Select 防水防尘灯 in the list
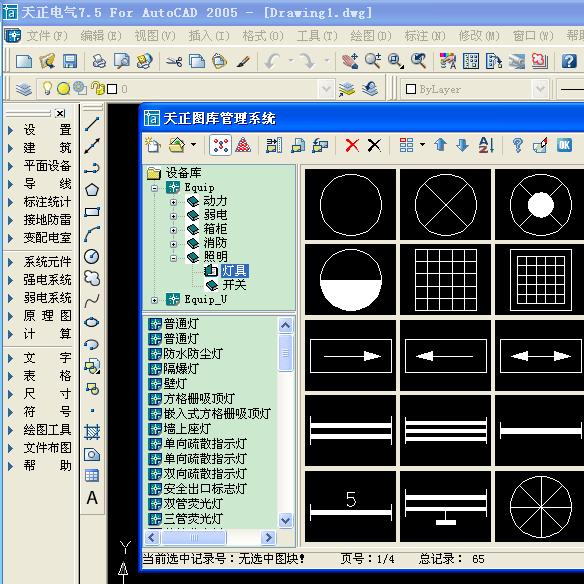The width and height of the screenshot is (584, 584). (x=193, y=353)
